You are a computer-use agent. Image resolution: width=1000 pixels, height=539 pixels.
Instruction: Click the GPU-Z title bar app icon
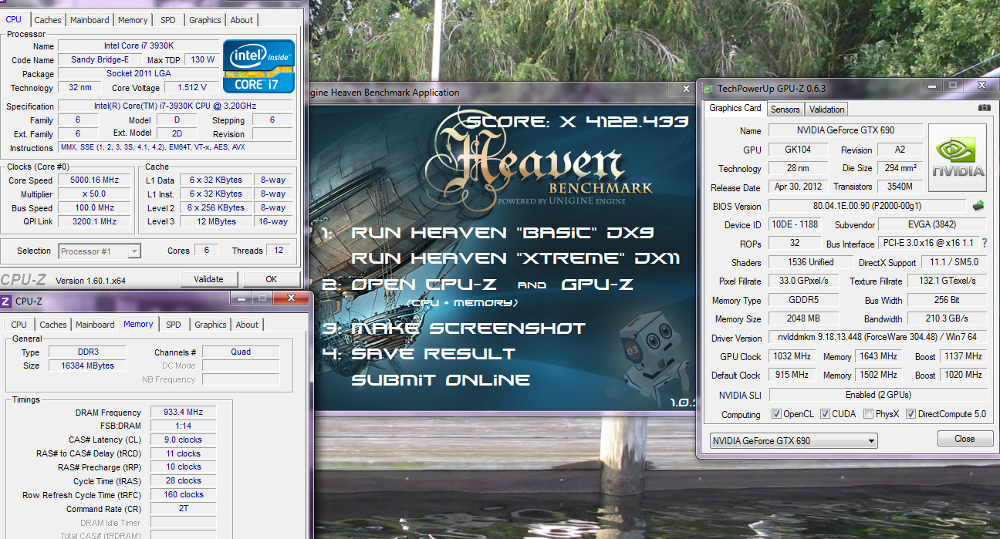tap(708, 88)
